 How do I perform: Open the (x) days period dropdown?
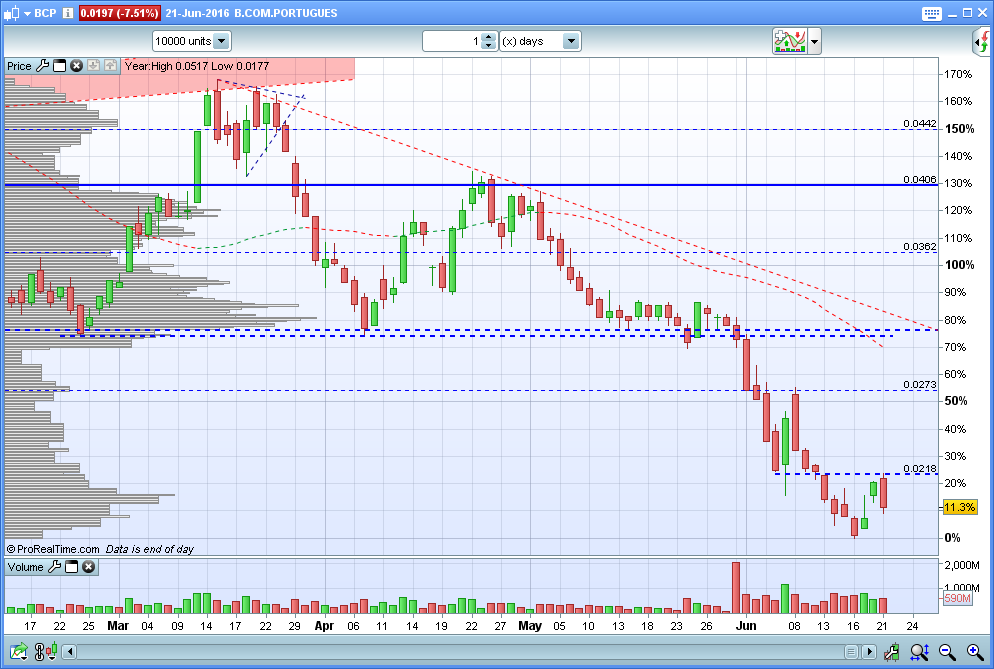click(x=540, y=41)
